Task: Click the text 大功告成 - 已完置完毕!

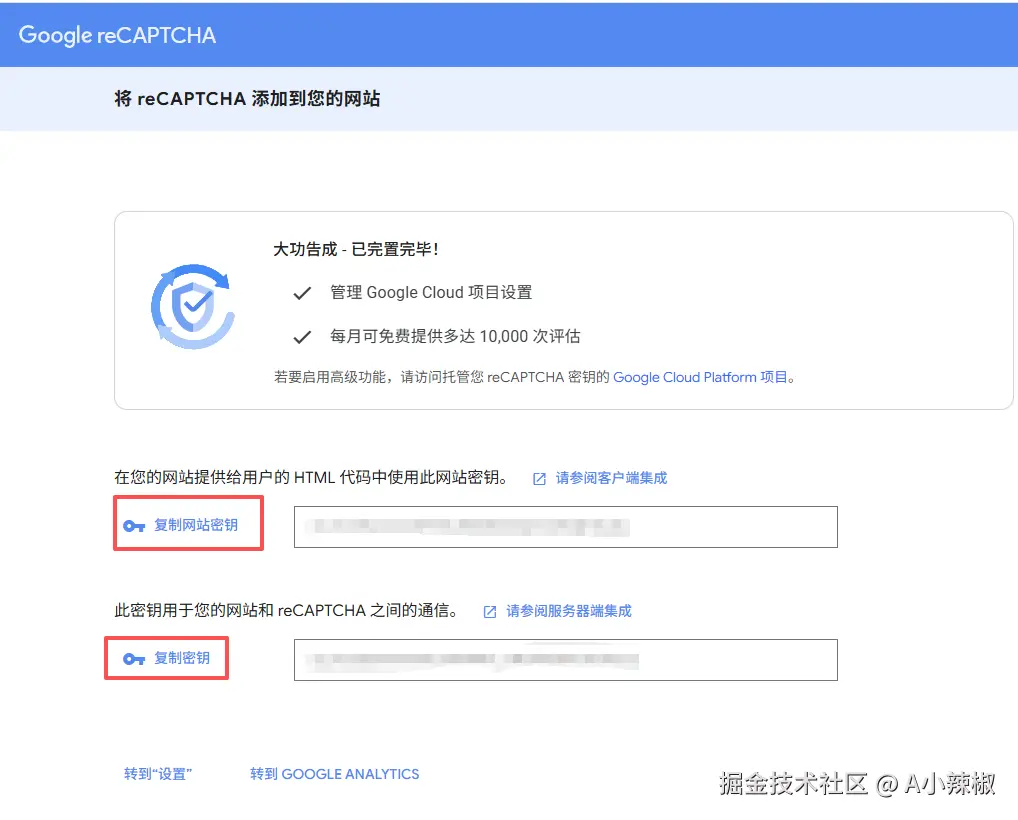Action: click(x=356, y=249)
